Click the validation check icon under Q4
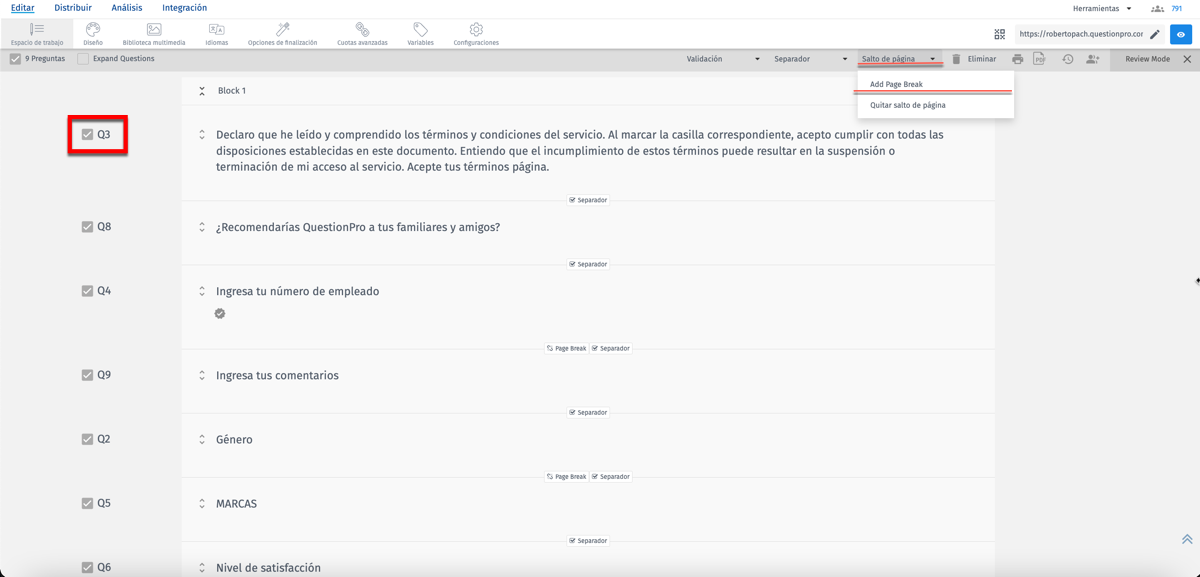This screenshot has height=577, width=1200. pos(220,313)
